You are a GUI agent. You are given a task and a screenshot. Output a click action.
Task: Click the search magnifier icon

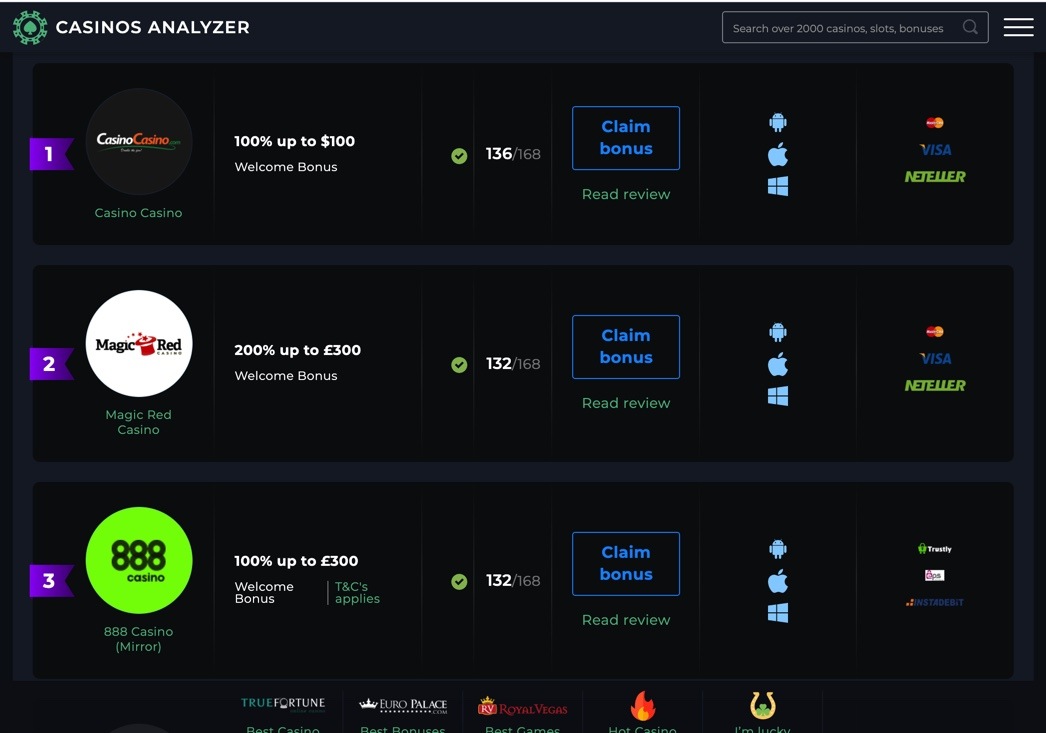pyautogui.click(x=970, y=27)
